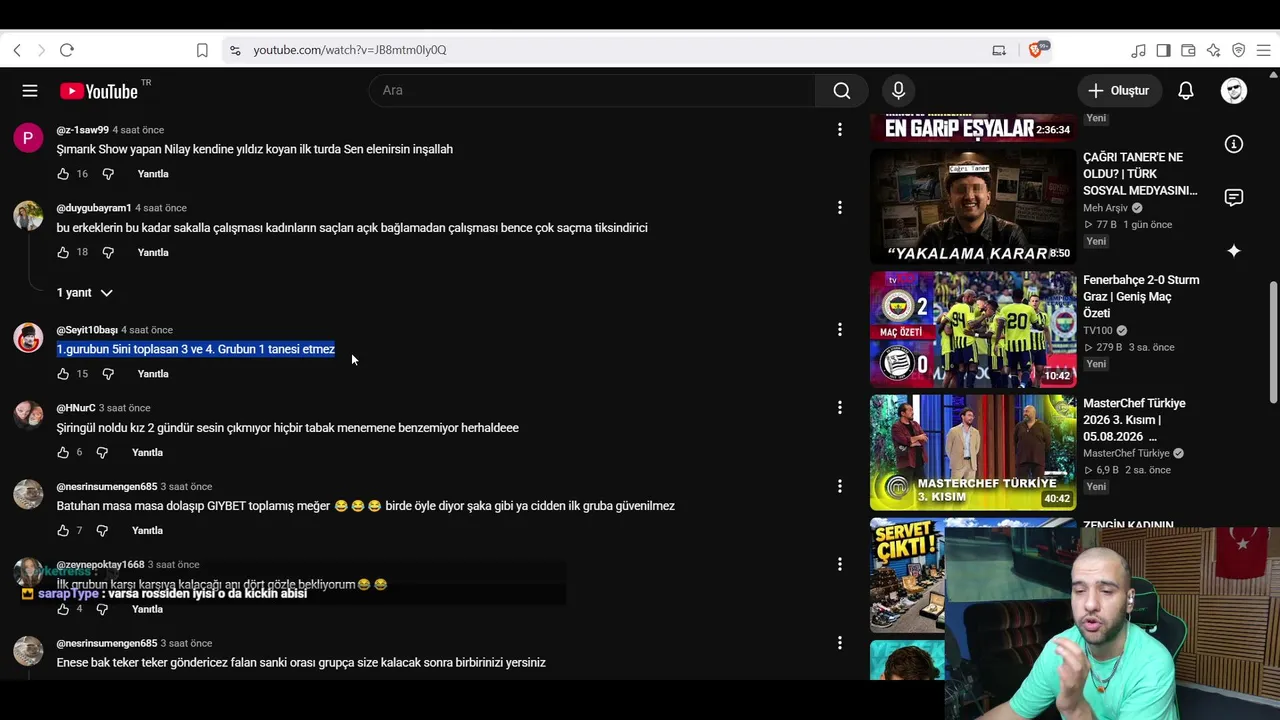This screenshot has width=1280, height=720.
Task: Dislike the comment from @HNurC
Action: click(x=102, y=453)
